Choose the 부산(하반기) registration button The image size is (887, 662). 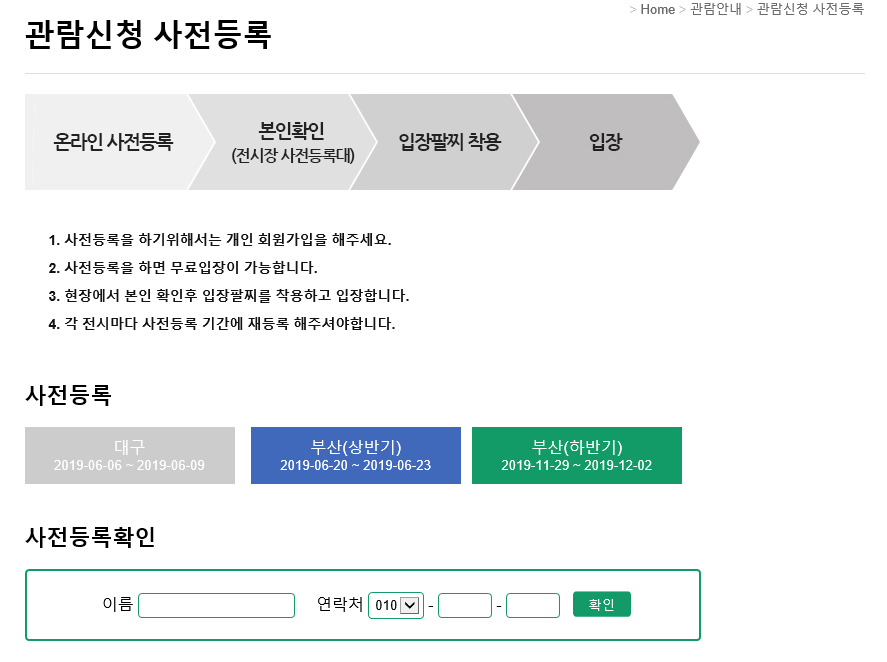tap(577, 455)
